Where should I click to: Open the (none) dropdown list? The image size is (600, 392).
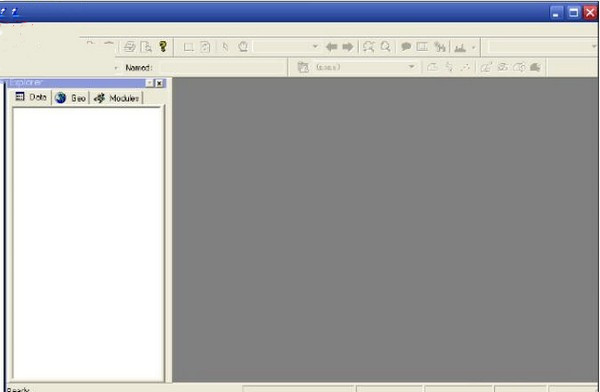(x=411, y=67)
